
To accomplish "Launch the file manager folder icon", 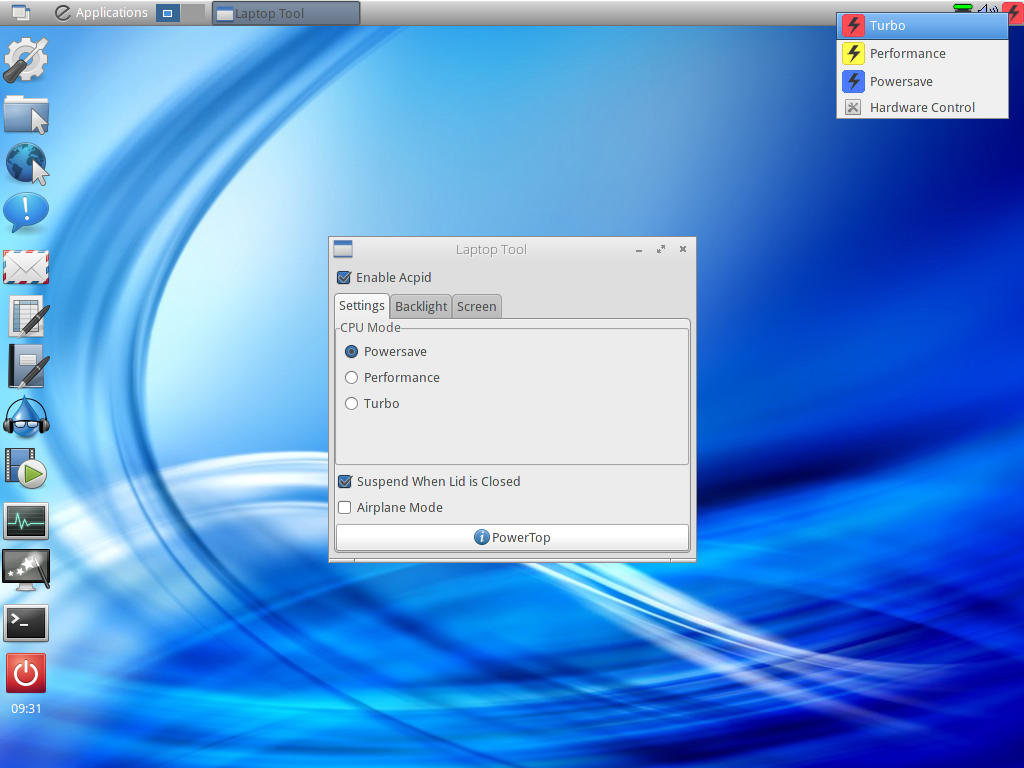I will tap(26, 114).
